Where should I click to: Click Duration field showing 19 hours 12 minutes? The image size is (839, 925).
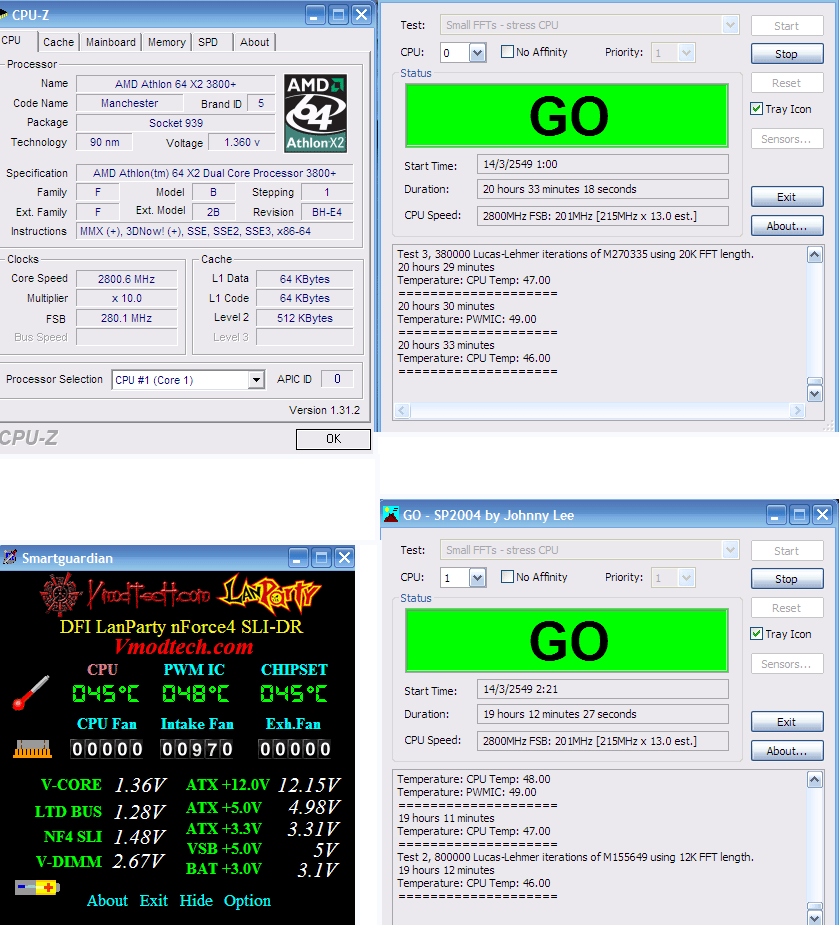click(602, 714)
